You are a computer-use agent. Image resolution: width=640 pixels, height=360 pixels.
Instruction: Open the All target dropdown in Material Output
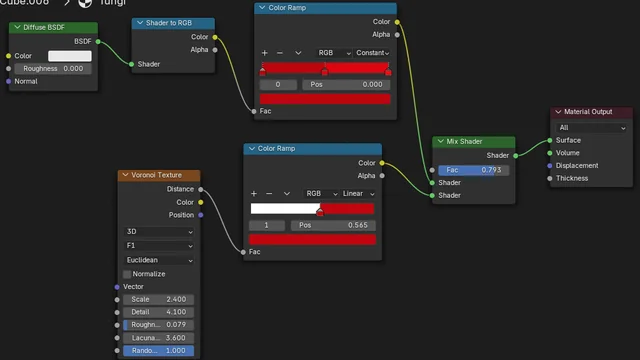click(591, 128)
